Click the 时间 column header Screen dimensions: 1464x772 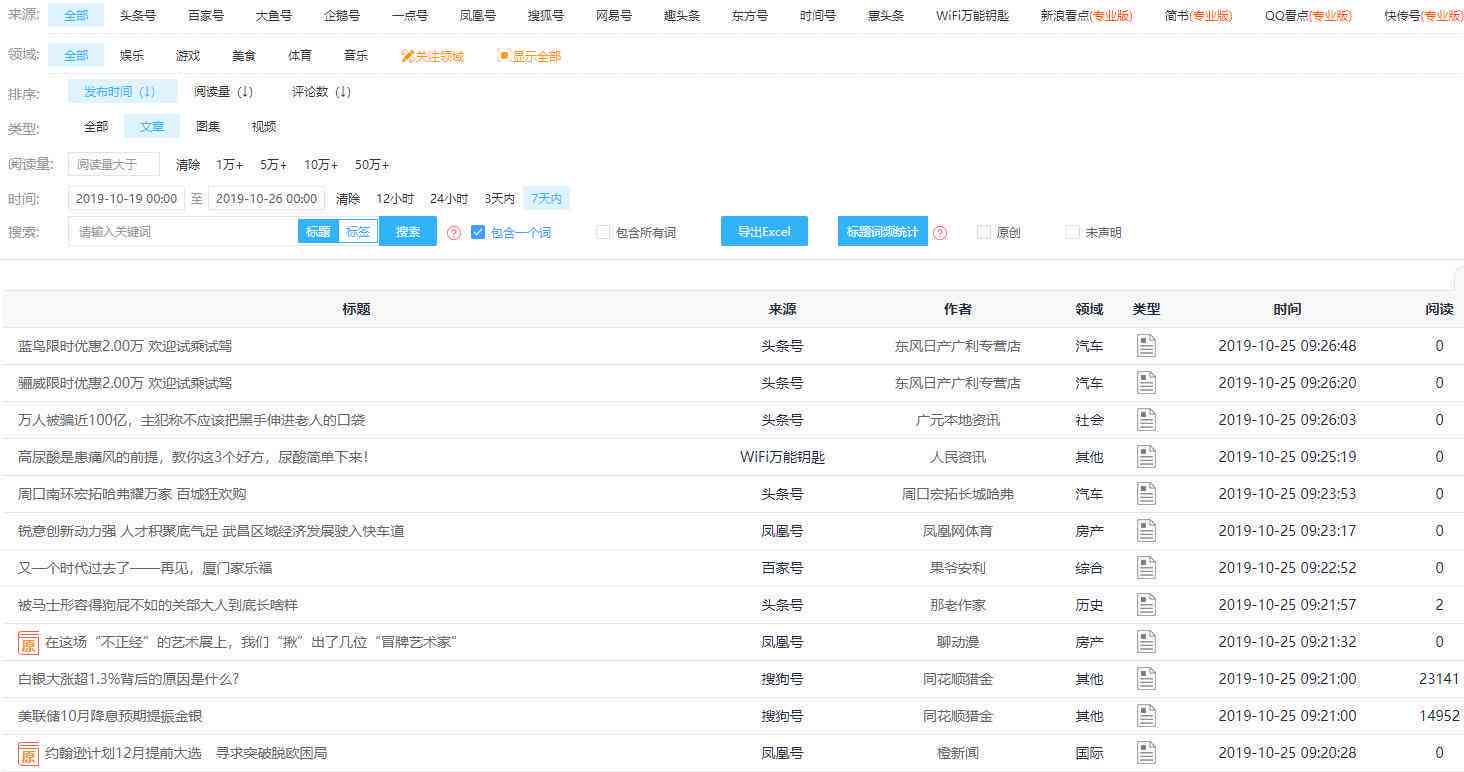point(1287,309)
